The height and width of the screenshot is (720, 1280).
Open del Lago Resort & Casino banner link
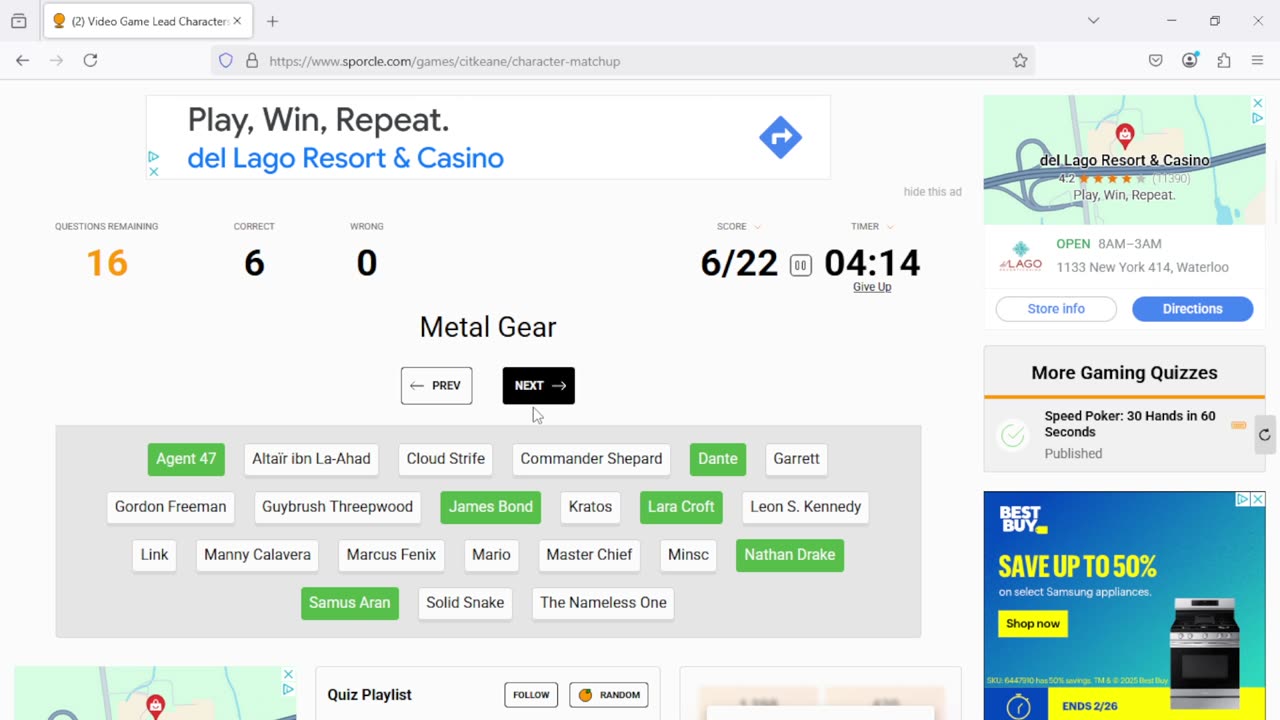345,158
